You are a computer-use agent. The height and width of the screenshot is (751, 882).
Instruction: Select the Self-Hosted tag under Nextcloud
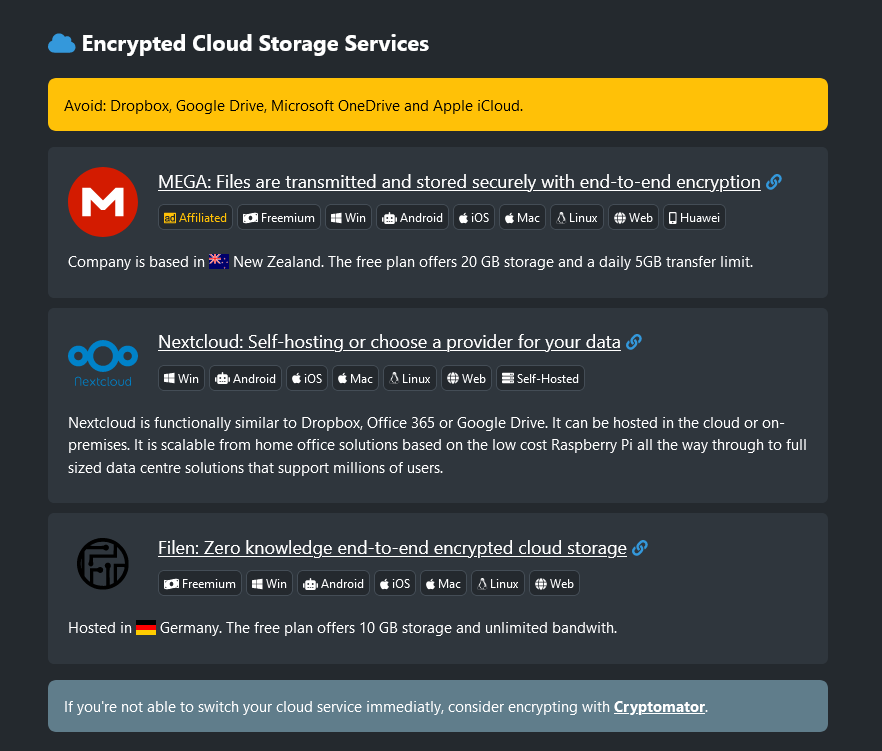pyautogui.click(x=540, y=378)
